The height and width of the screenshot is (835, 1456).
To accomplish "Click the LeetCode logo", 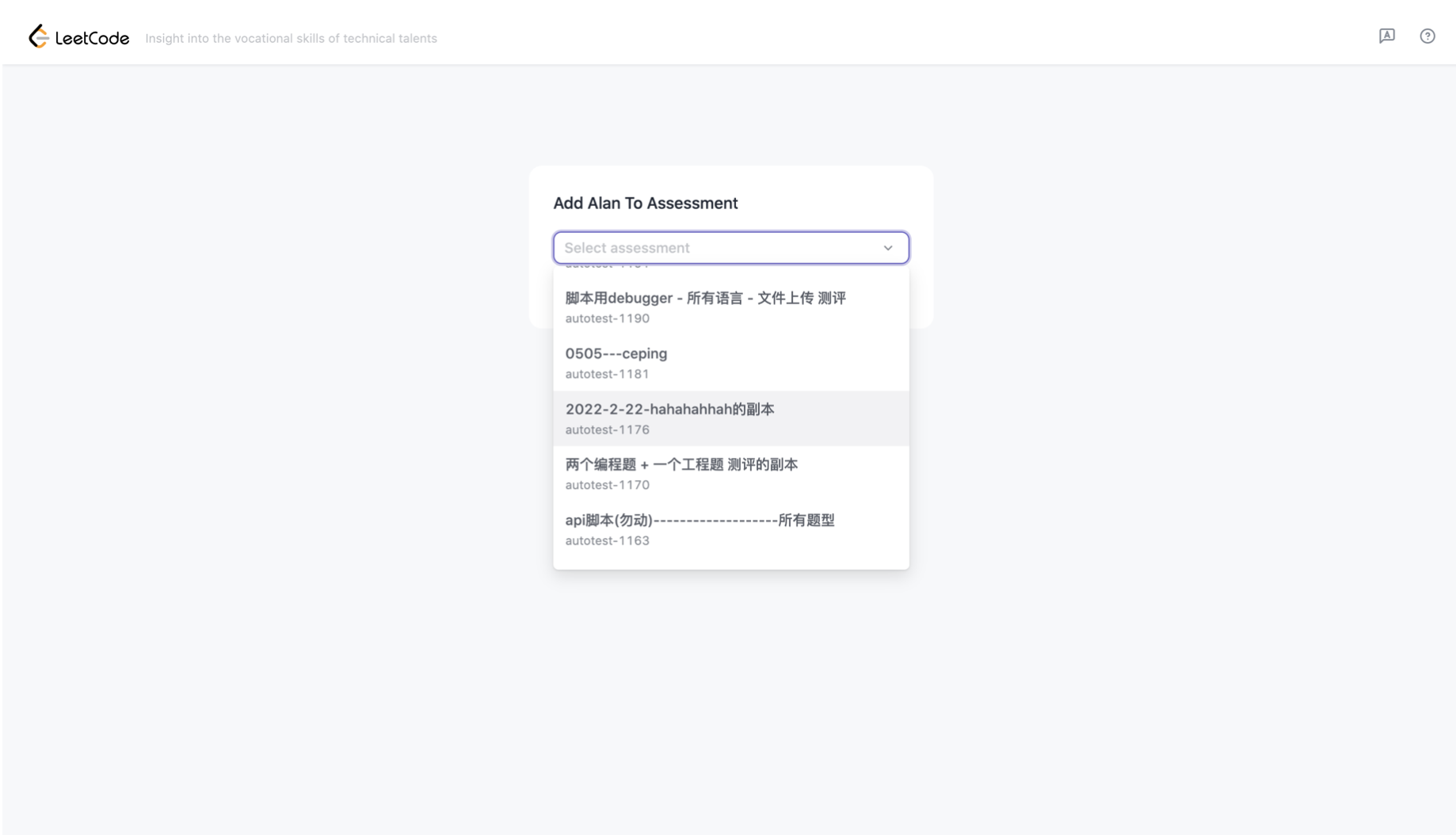I will [x=78, y=36].
